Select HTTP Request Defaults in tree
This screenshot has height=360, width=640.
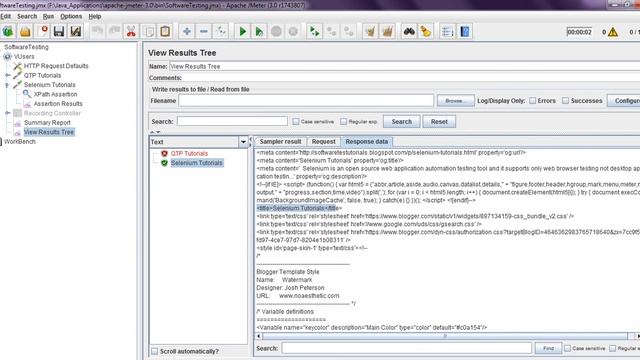coord(56,66)
